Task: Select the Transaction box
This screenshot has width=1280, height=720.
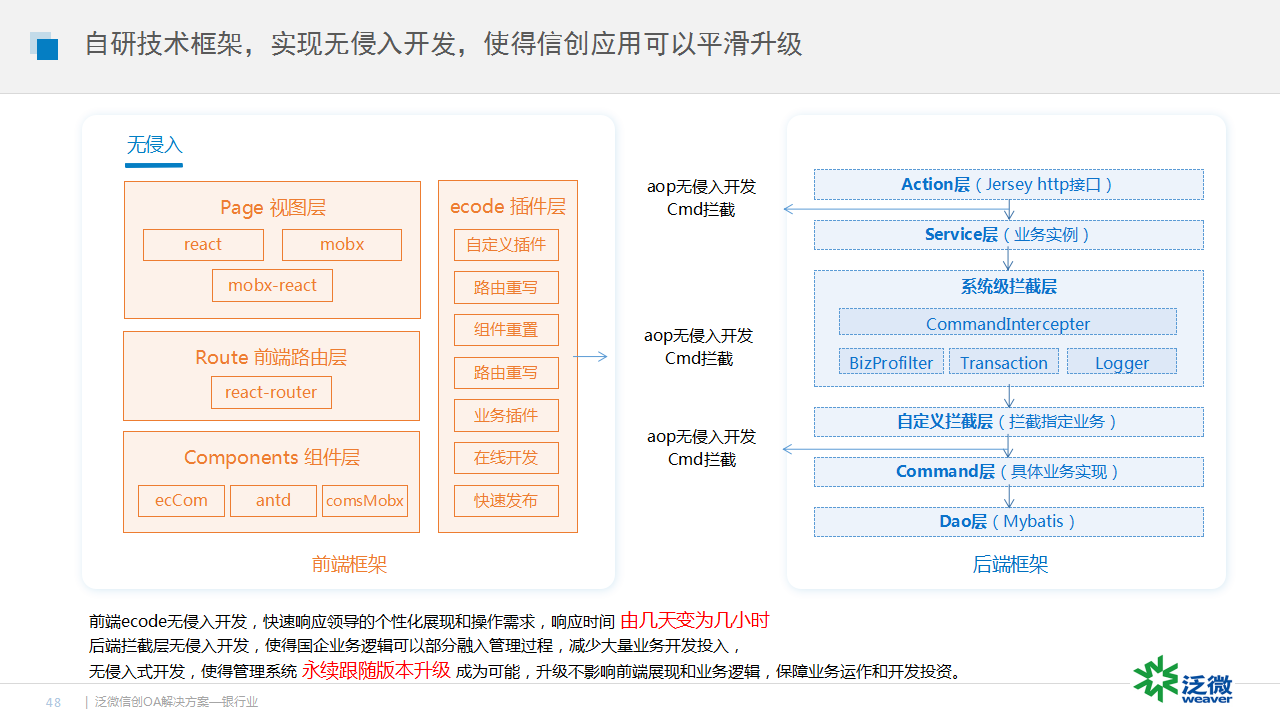Action: click(1004, 362)
